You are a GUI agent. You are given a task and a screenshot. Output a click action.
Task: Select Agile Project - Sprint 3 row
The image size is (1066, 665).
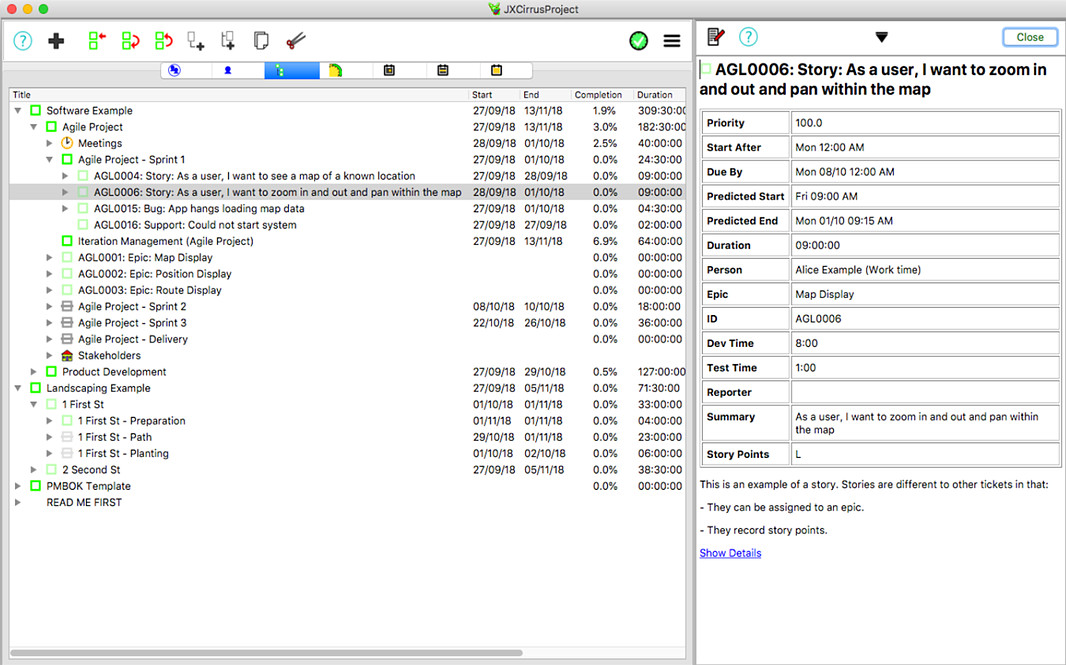[x=347, y=322]
